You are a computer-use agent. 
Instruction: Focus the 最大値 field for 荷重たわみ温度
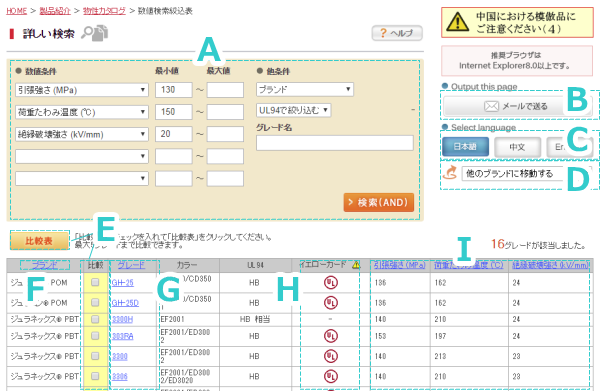pyautogui.click(x=225, y=112)
